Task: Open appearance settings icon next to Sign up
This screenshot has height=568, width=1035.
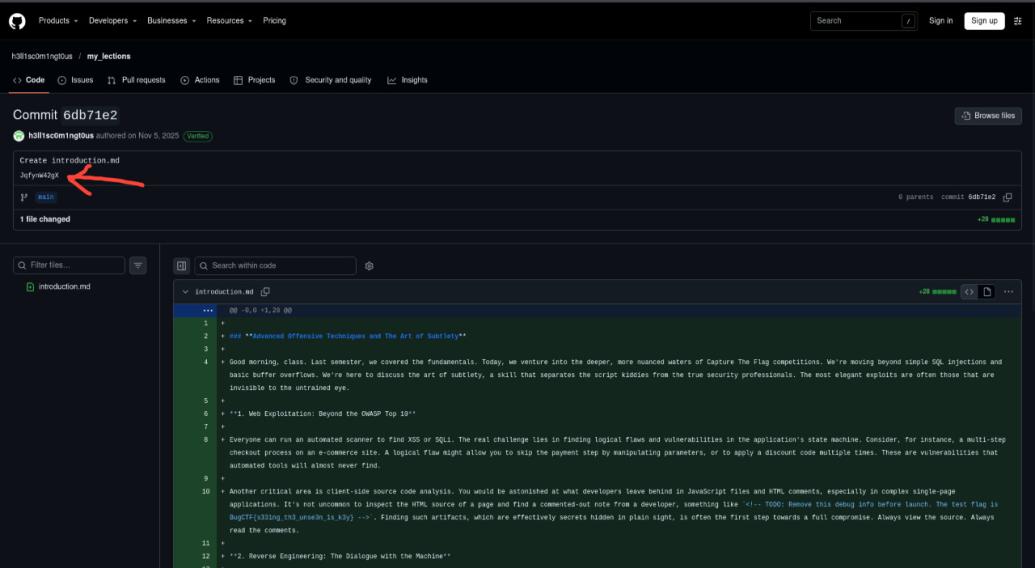Action: pos(1018,21)
